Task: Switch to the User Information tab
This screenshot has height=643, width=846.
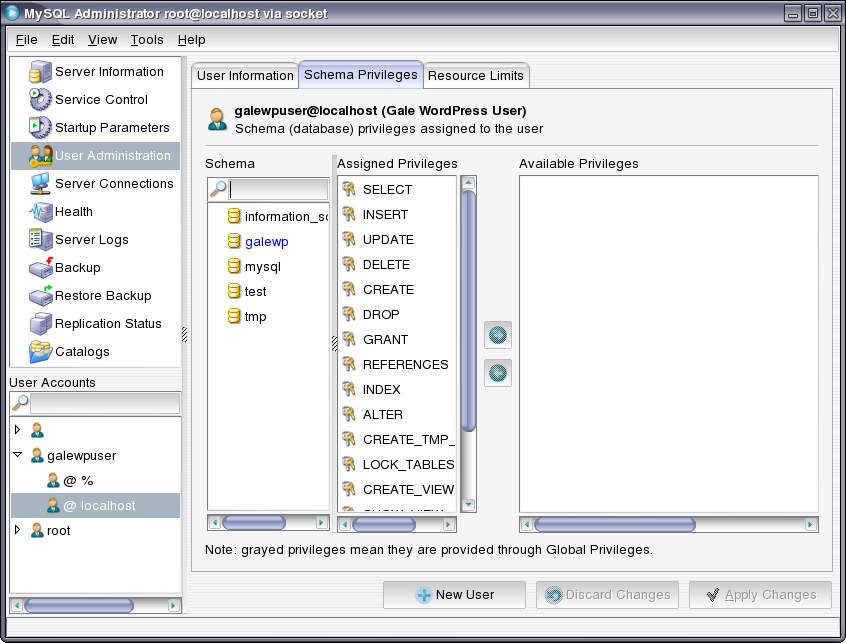Action: coord(245,76)
